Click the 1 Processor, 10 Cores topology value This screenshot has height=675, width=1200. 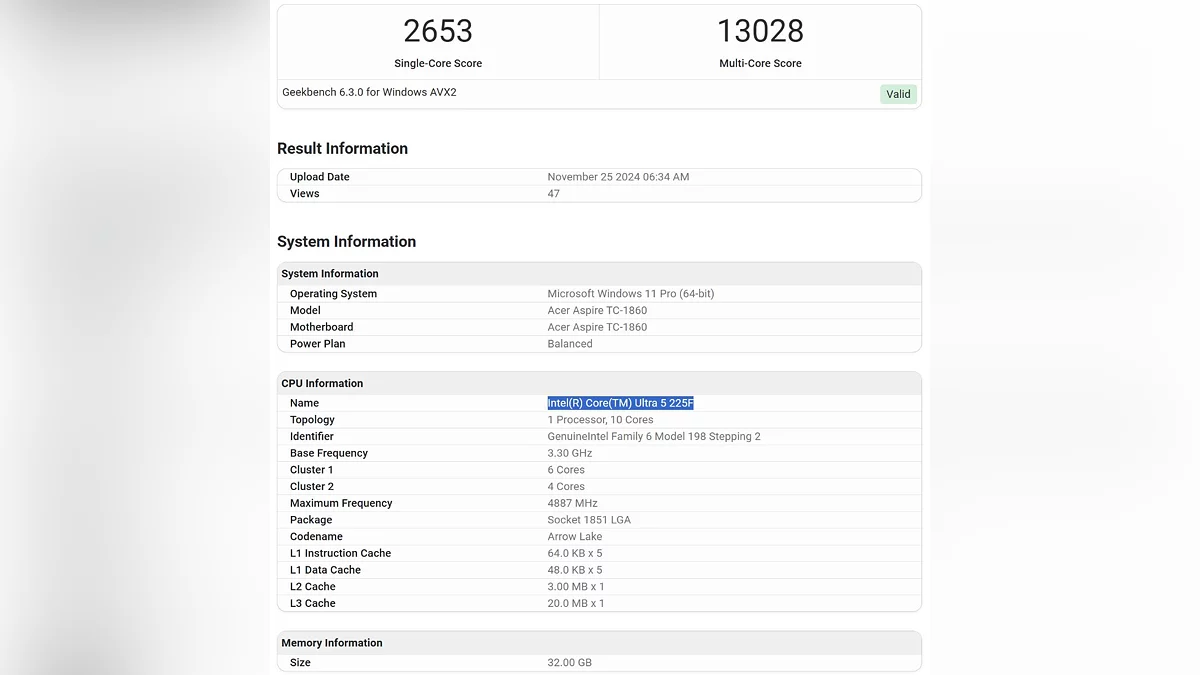[x=600, y=420]
